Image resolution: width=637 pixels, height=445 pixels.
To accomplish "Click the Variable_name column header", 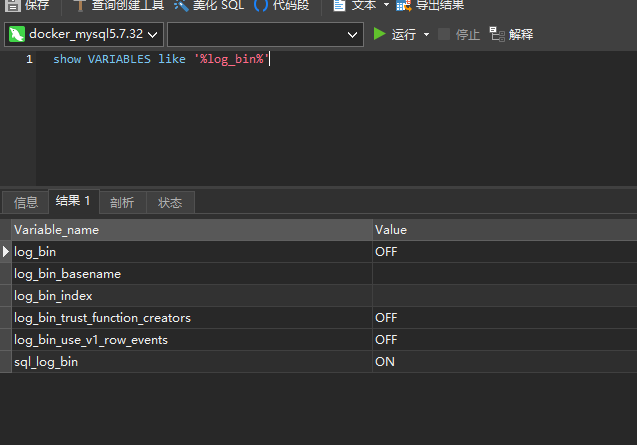I will point(190,230).
